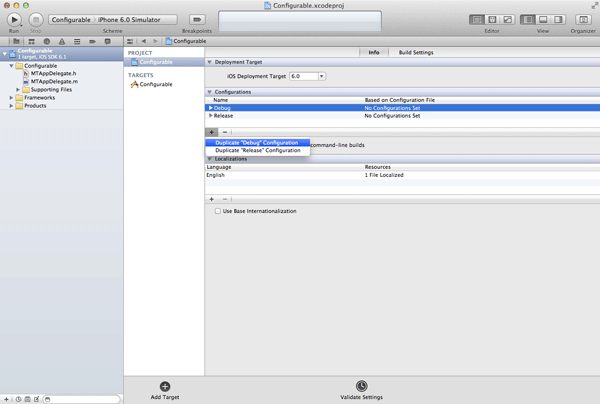Toggle the Navigator pane visibility
Viewport: 600px width, 404px height.
click(x=528, y=20)
